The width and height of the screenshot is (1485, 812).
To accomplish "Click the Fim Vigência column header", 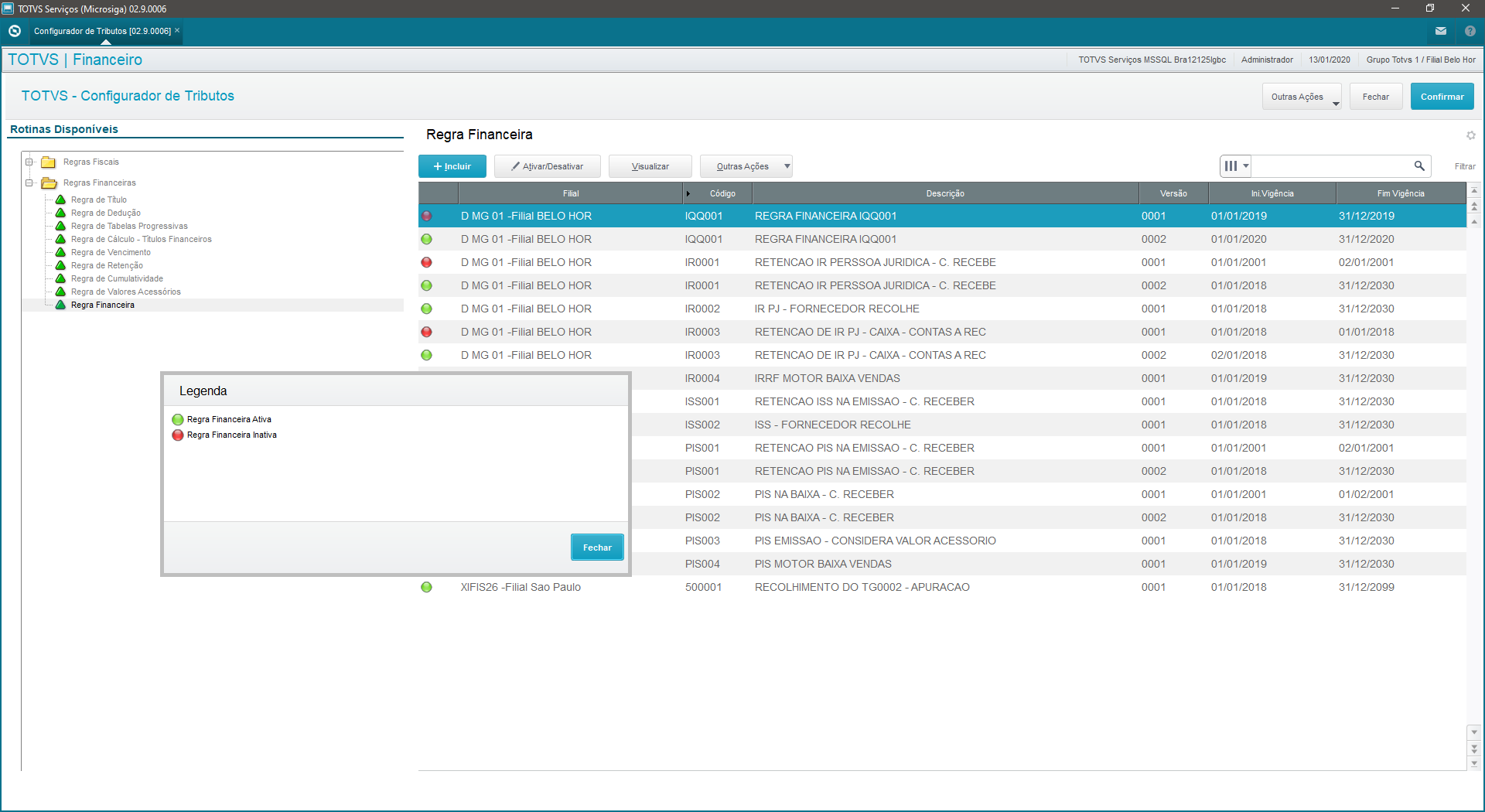I will 1401,193.
